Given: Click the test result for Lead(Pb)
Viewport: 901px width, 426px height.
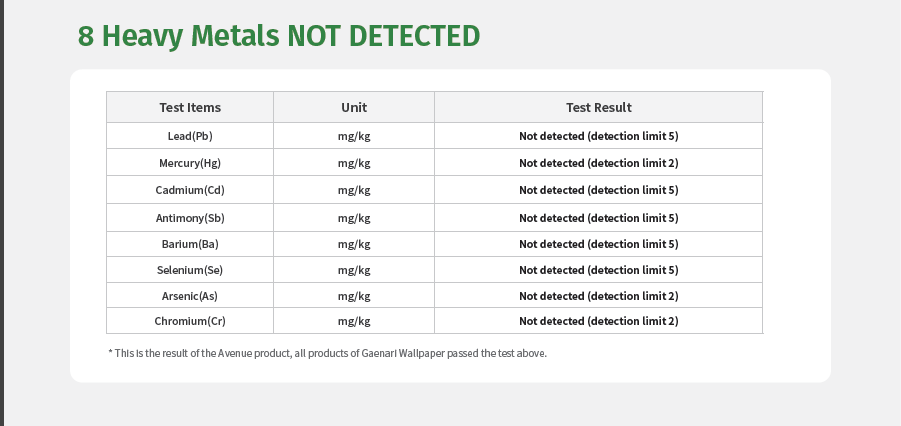Looking at the screenshot, I should pos(598,136).
